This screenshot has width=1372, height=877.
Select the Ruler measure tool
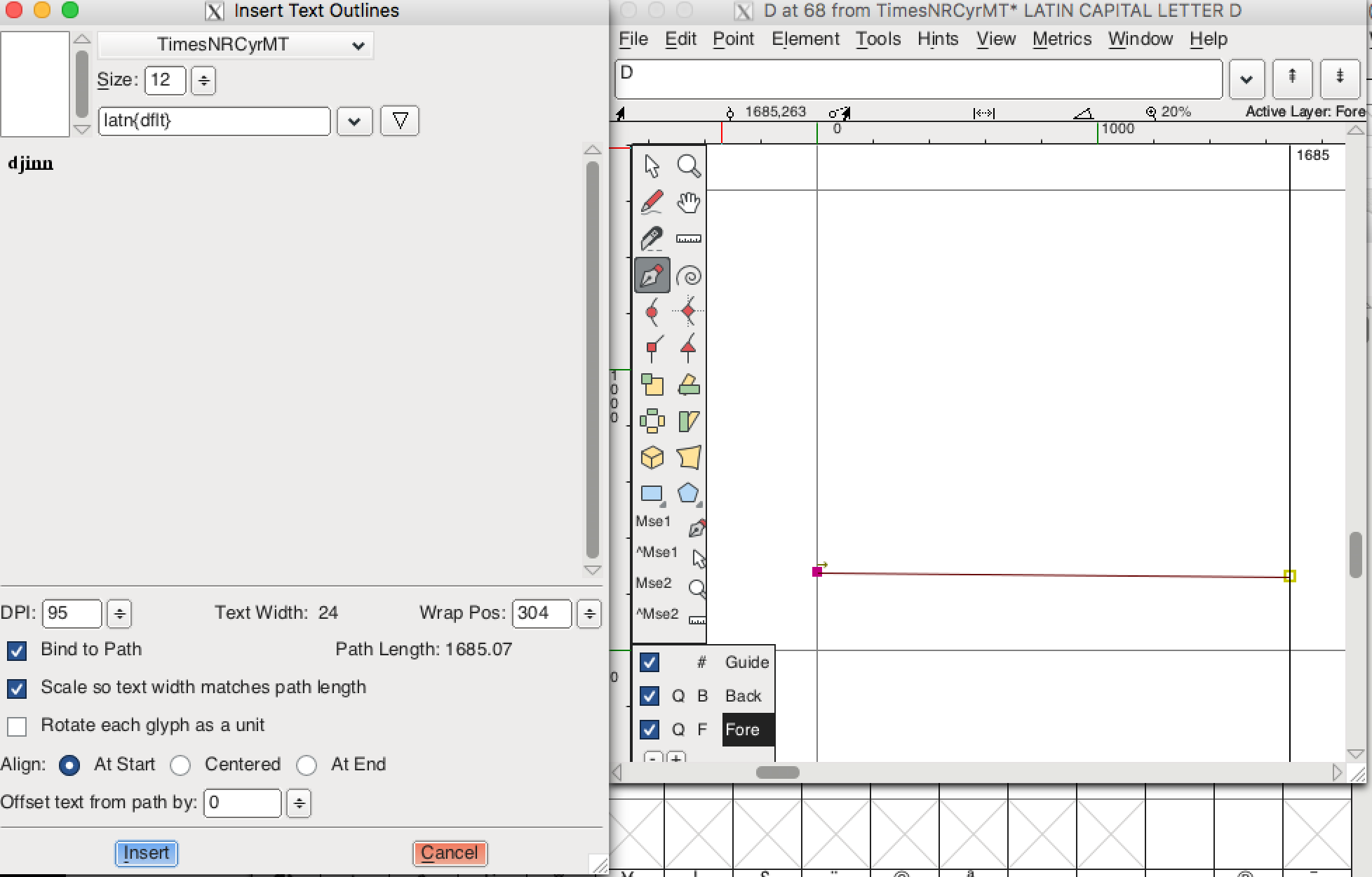pyautogui.click(x=689, y=239)
